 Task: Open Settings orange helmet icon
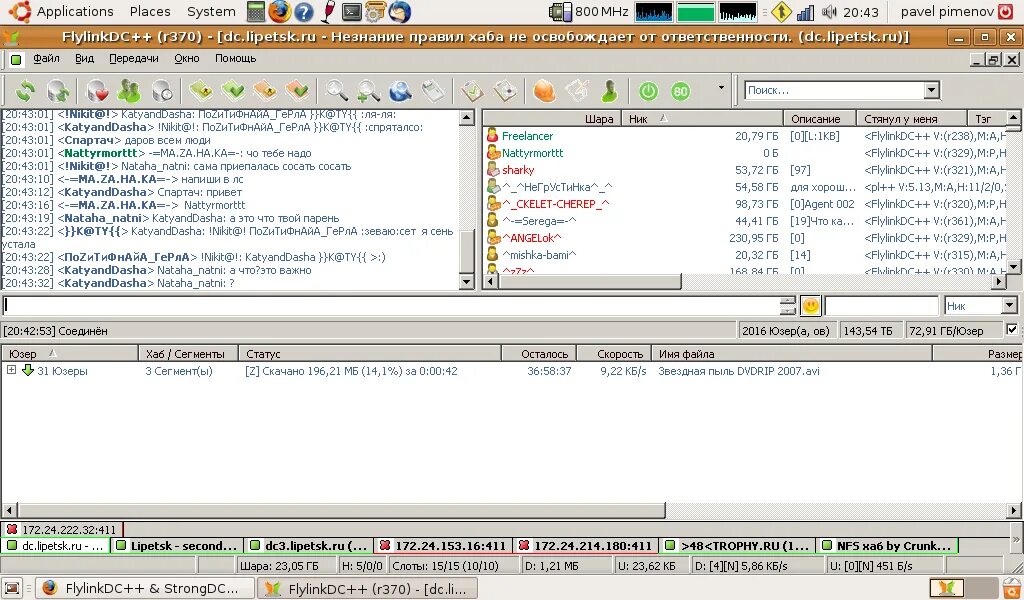(x=545, y=91)
